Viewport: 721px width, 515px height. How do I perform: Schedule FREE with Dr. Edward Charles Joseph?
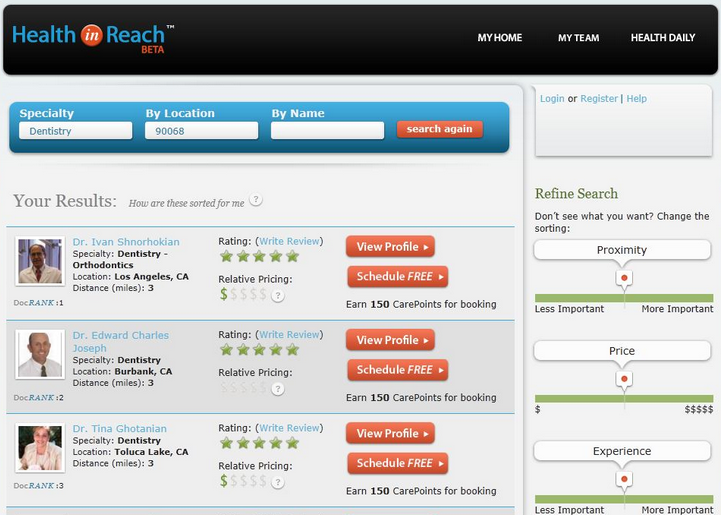[398, 370]
